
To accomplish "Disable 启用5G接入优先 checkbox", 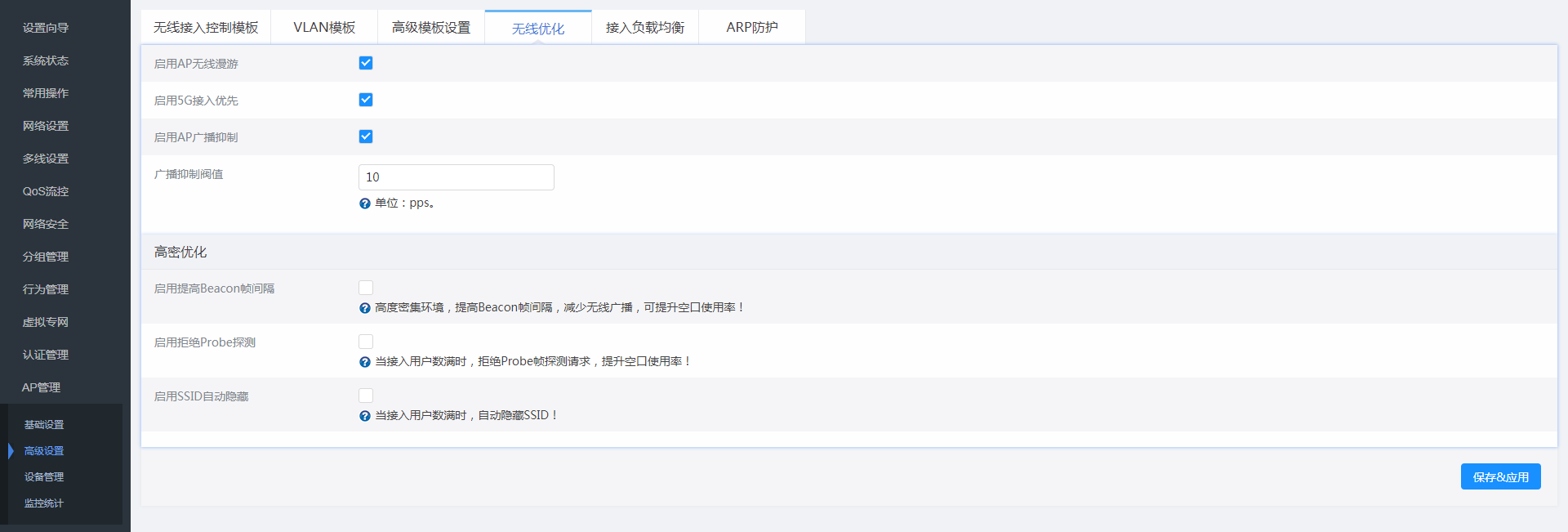I will click(x=366, y=100).
